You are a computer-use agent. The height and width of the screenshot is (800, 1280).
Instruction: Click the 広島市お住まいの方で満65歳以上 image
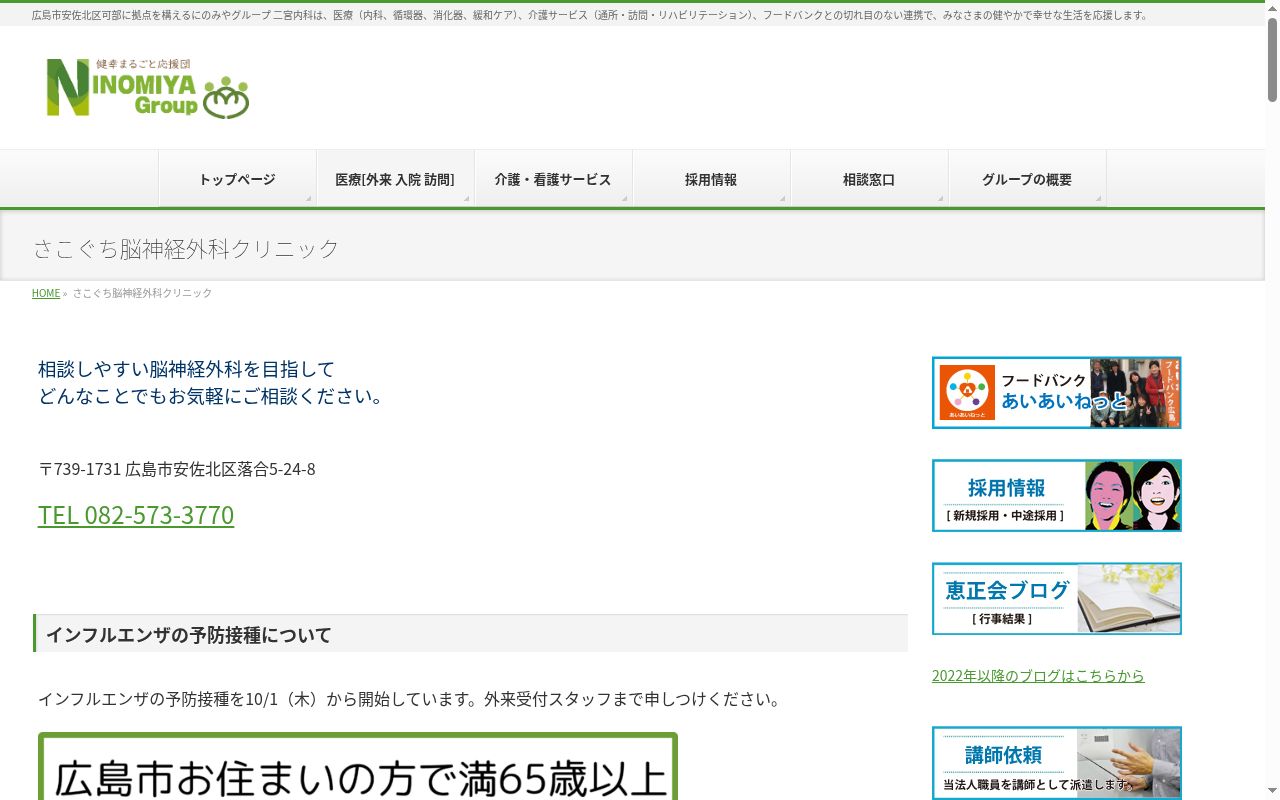click(358, 766)
